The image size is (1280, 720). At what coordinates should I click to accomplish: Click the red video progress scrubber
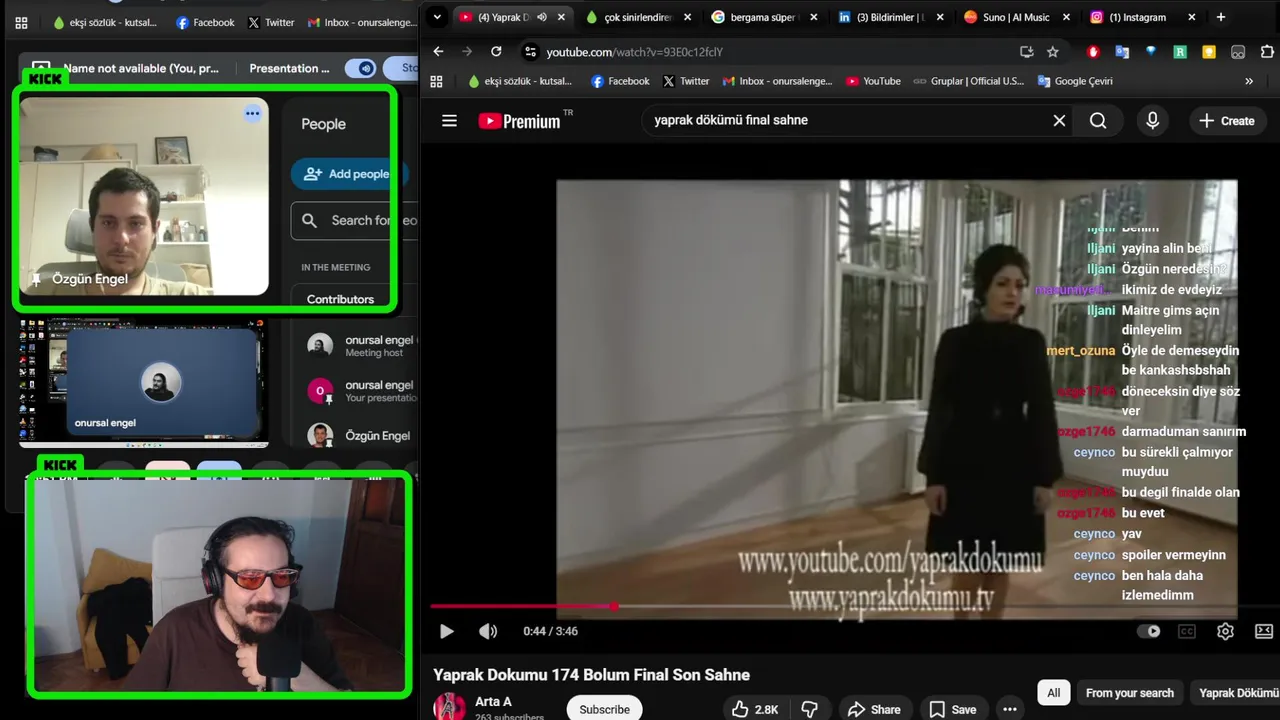coord(613,606)
